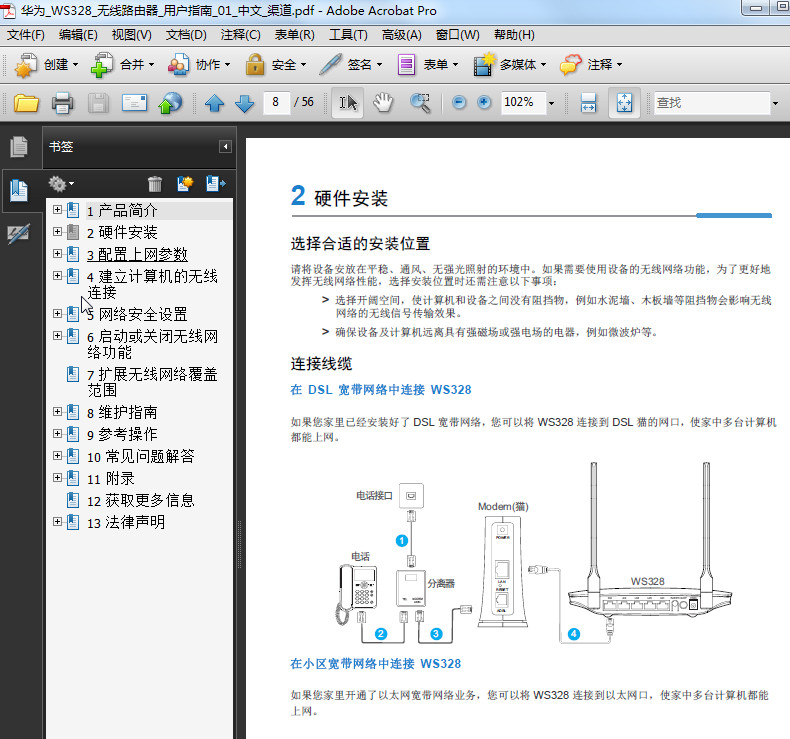The width and height of the screenshot is (790, 739).
Task: Collapse the bookmarks panel arrow button
Action: [x=225, y=147]
